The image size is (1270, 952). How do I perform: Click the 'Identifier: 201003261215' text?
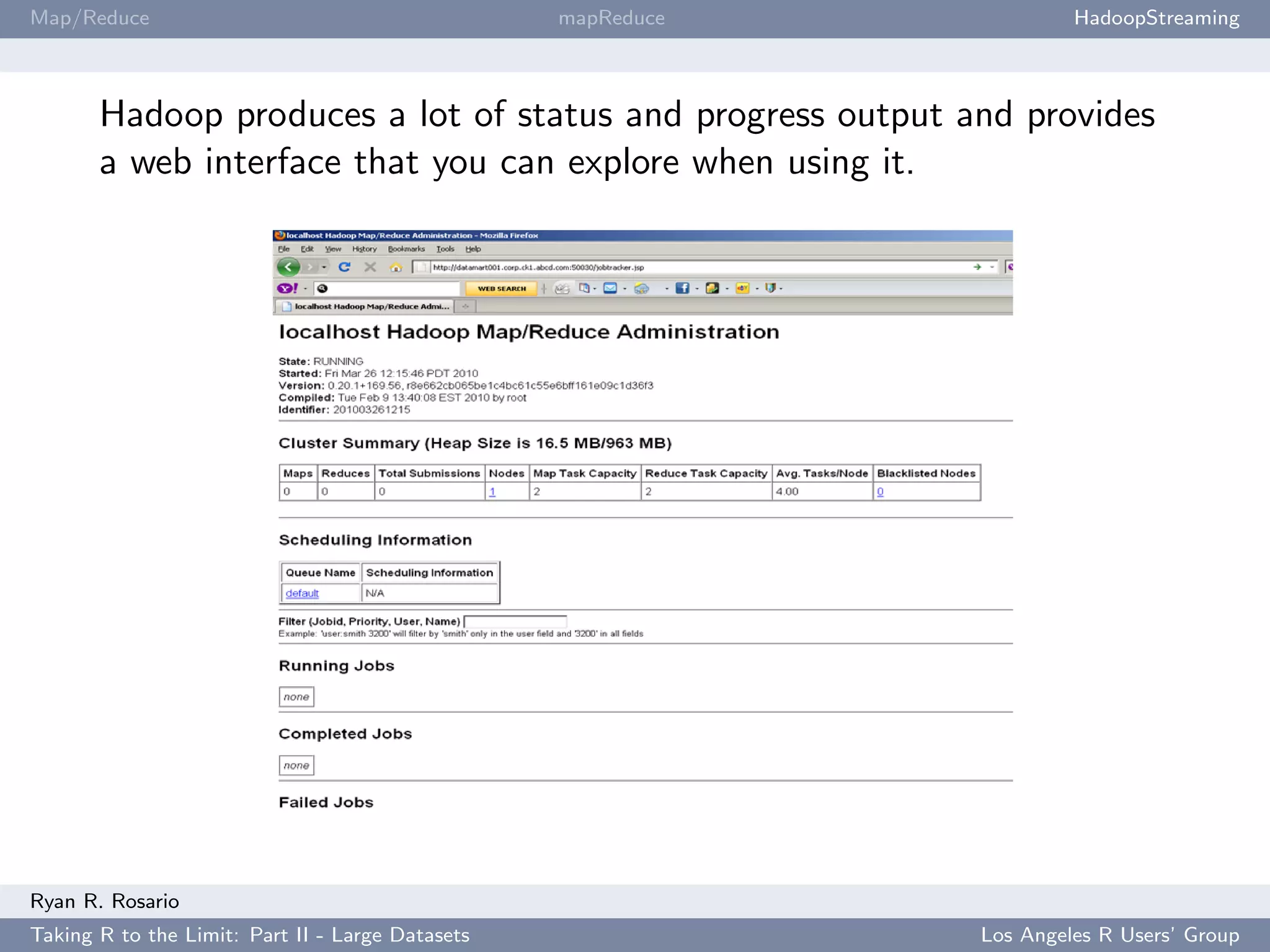tap(344, 410)
